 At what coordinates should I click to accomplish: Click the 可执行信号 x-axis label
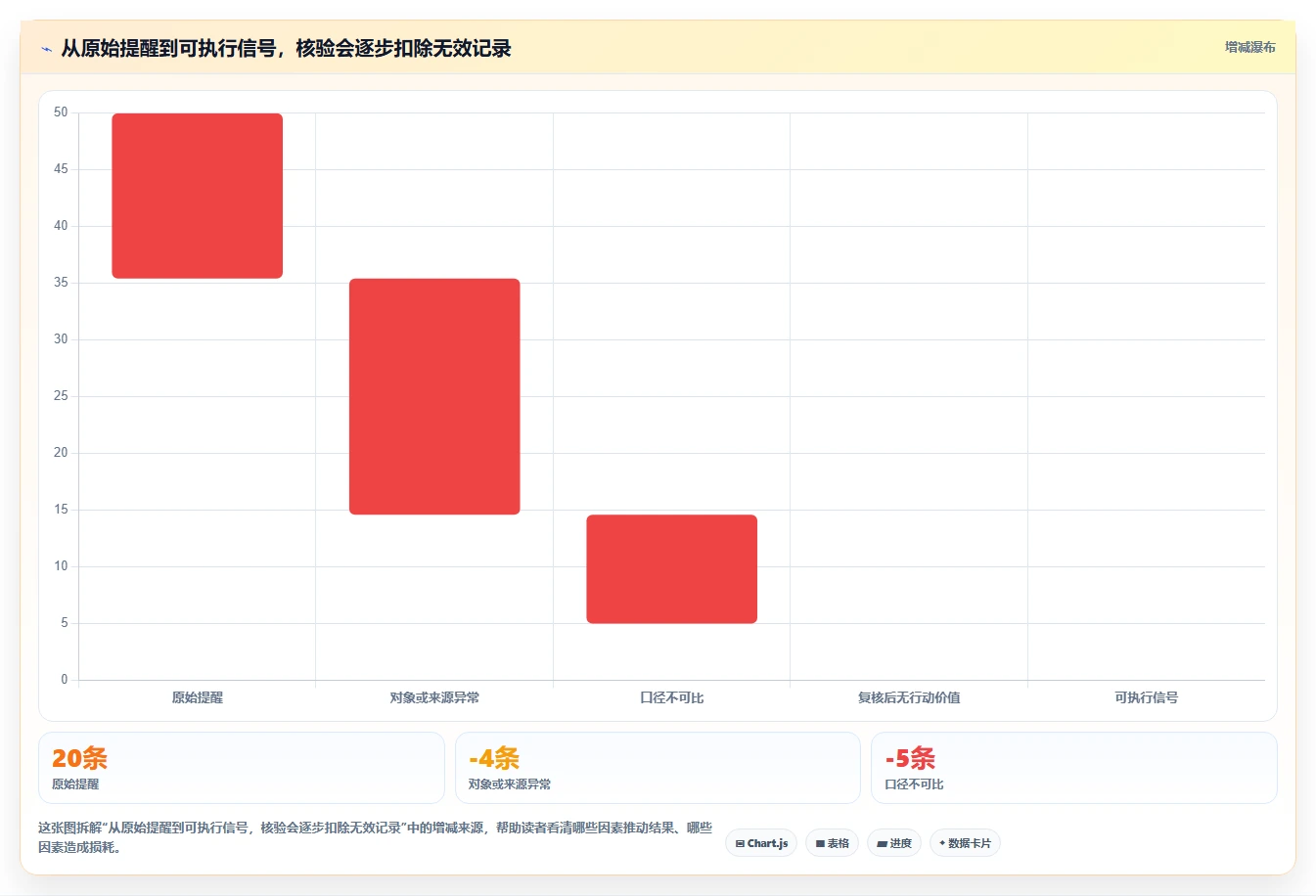click(x=1147, y=697)
